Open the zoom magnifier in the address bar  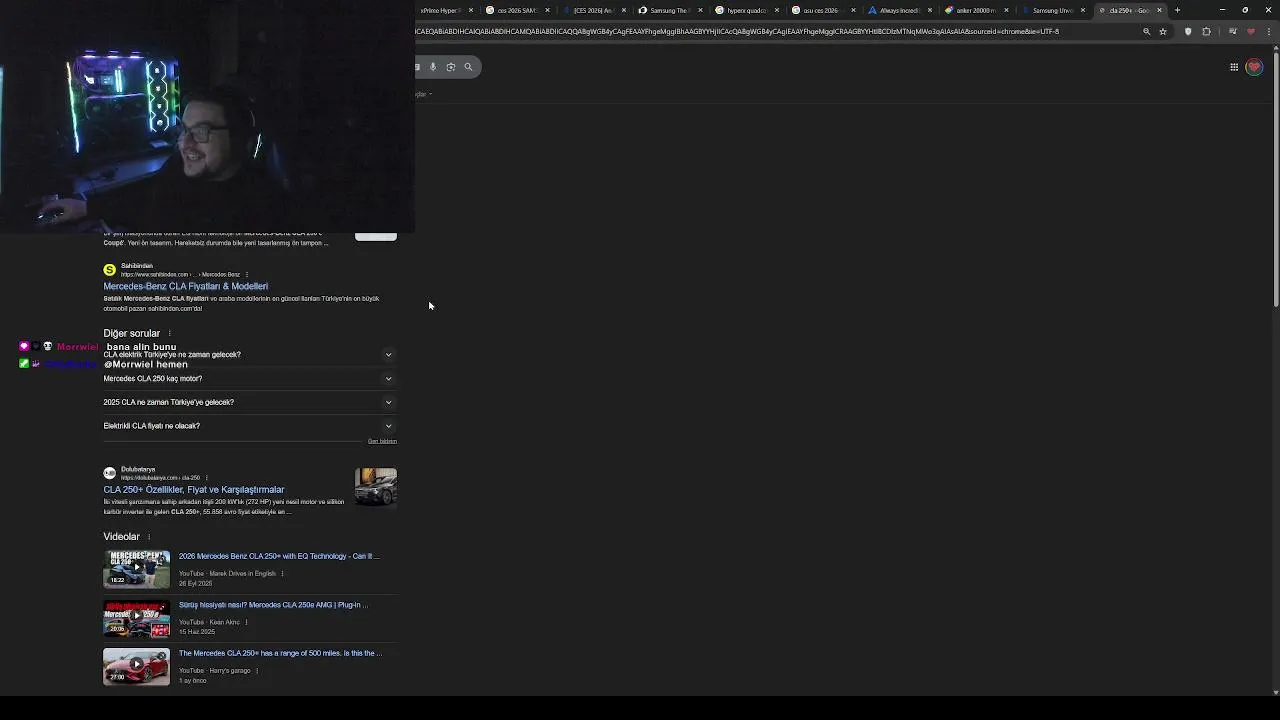pos(1147,31)
